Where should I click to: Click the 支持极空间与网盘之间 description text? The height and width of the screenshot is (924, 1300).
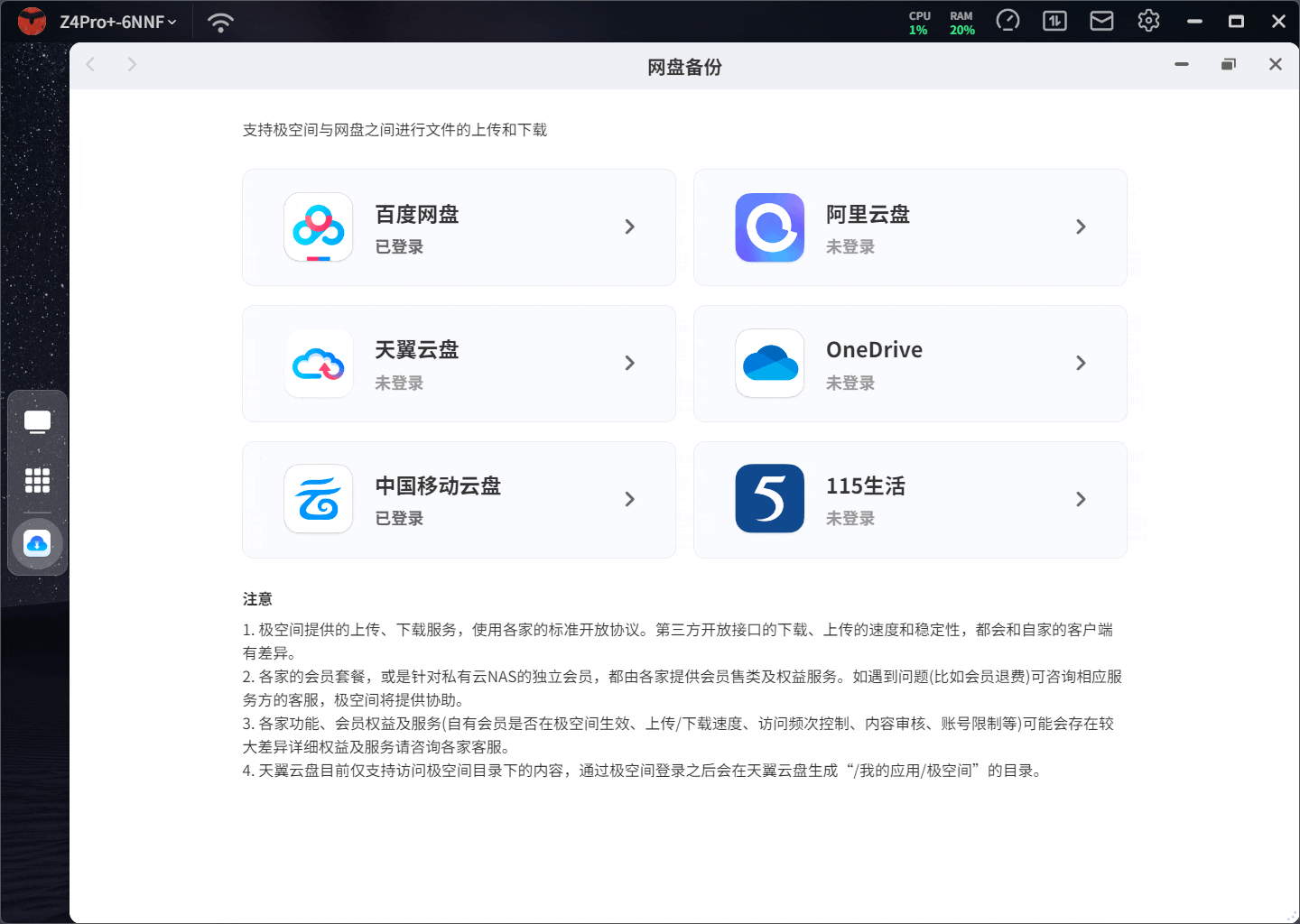coord(395,130)
